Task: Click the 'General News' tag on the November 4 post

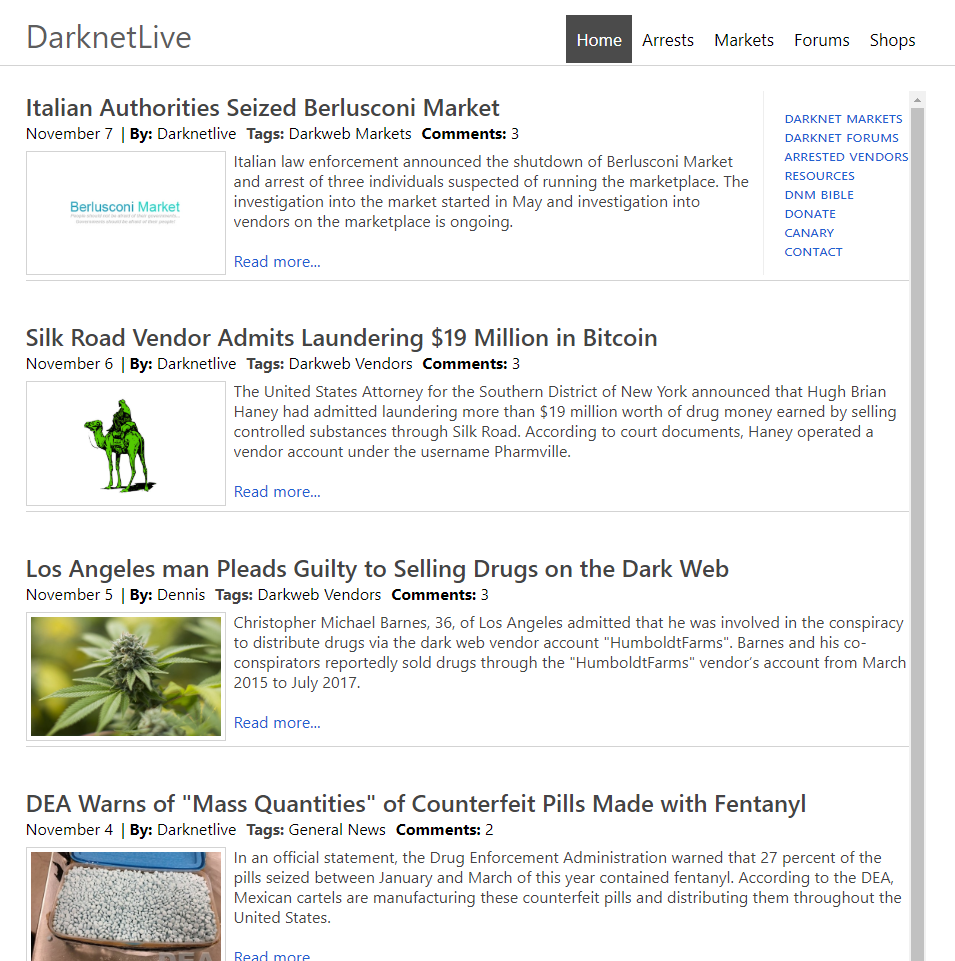Action: [x=337, y=829]
